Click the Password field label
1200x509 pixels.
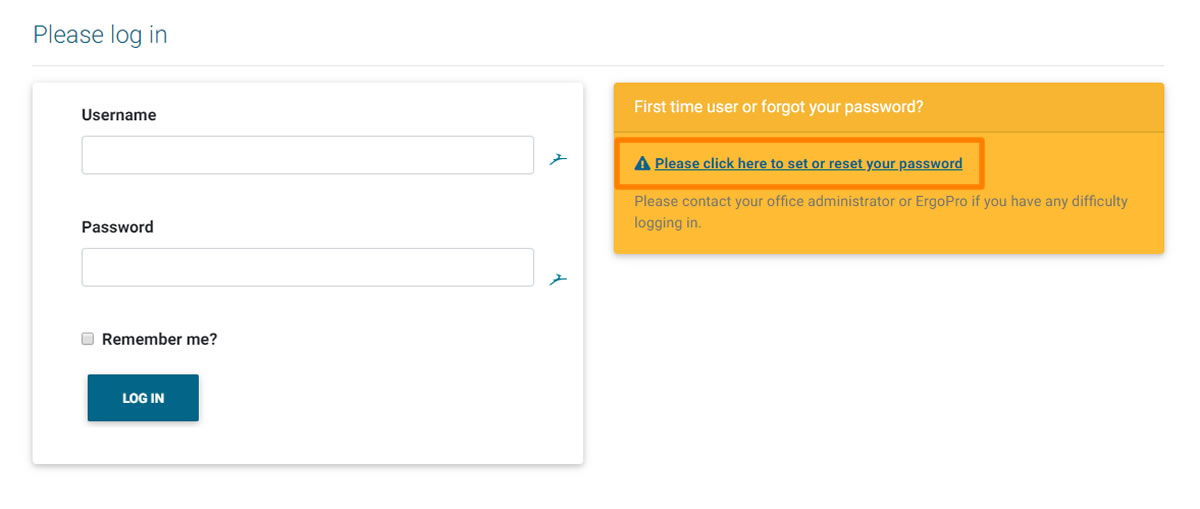click(118, 227)
